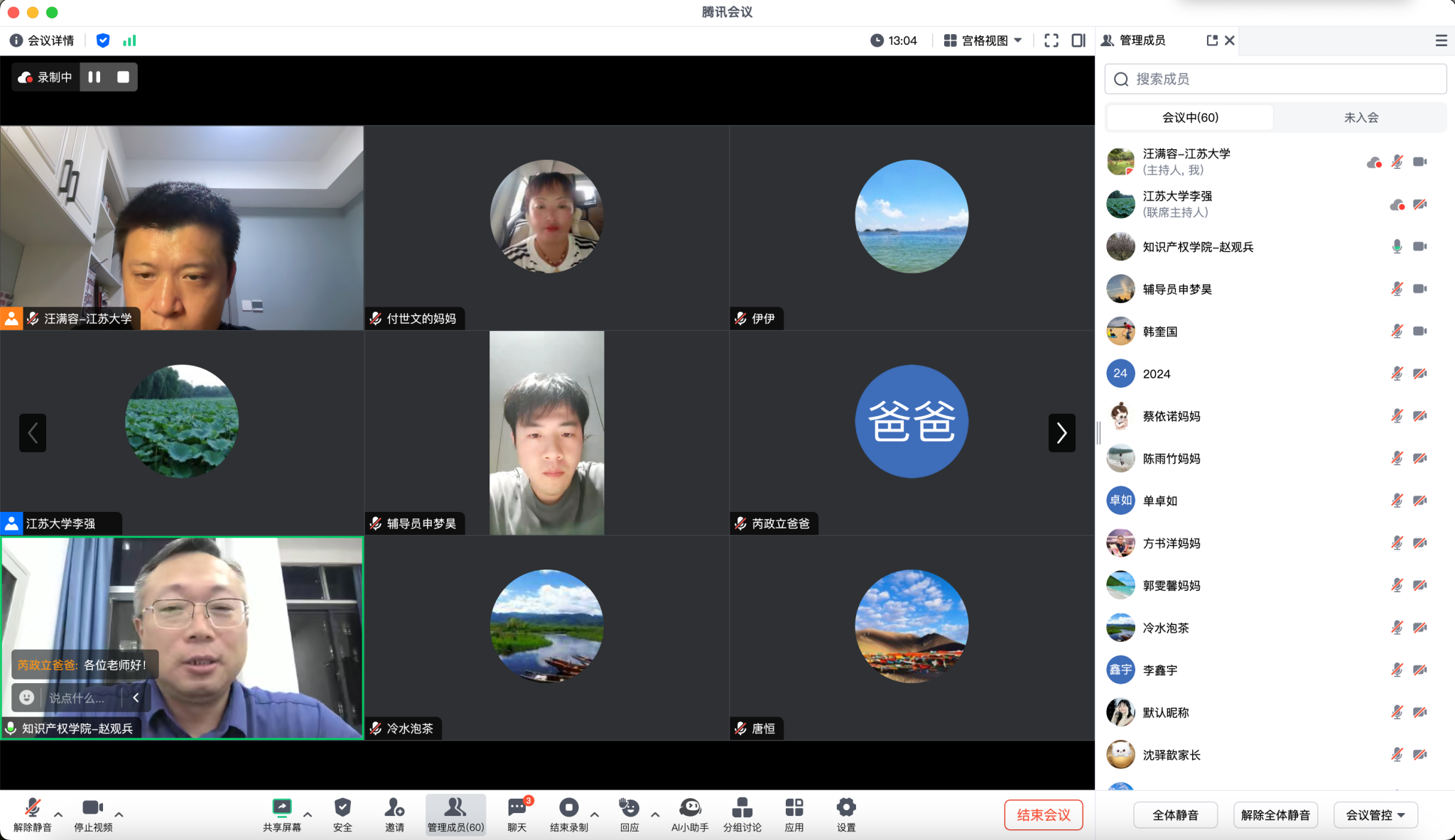Image resolution: width=1455 pixels, height=840 pixels.
Task: Open the 会议管控 dropdown menu
Action: 1375,814
